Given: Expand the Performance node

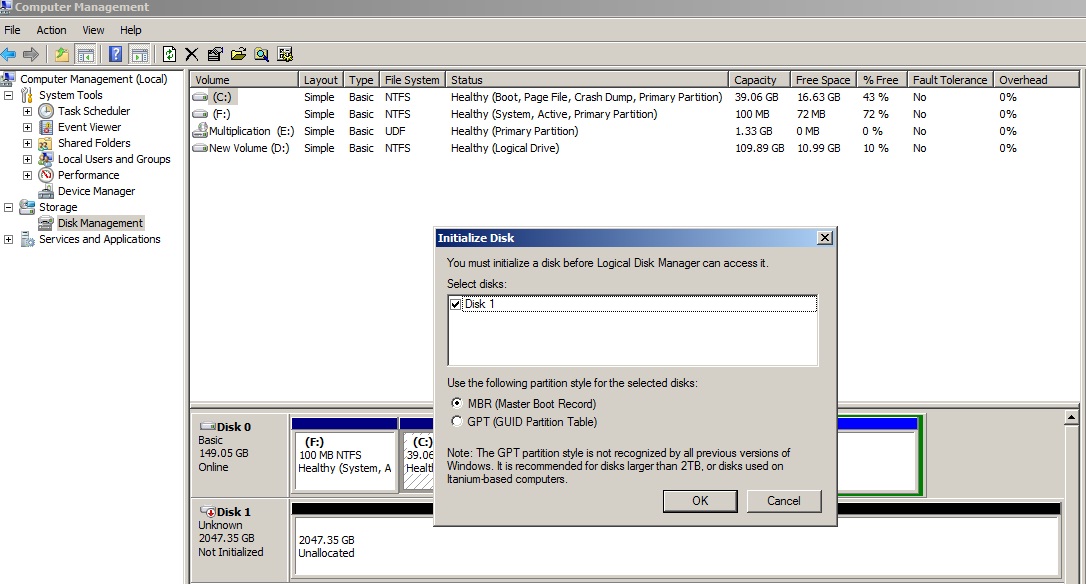Looking at the screenshot, I should pos(27,175).
